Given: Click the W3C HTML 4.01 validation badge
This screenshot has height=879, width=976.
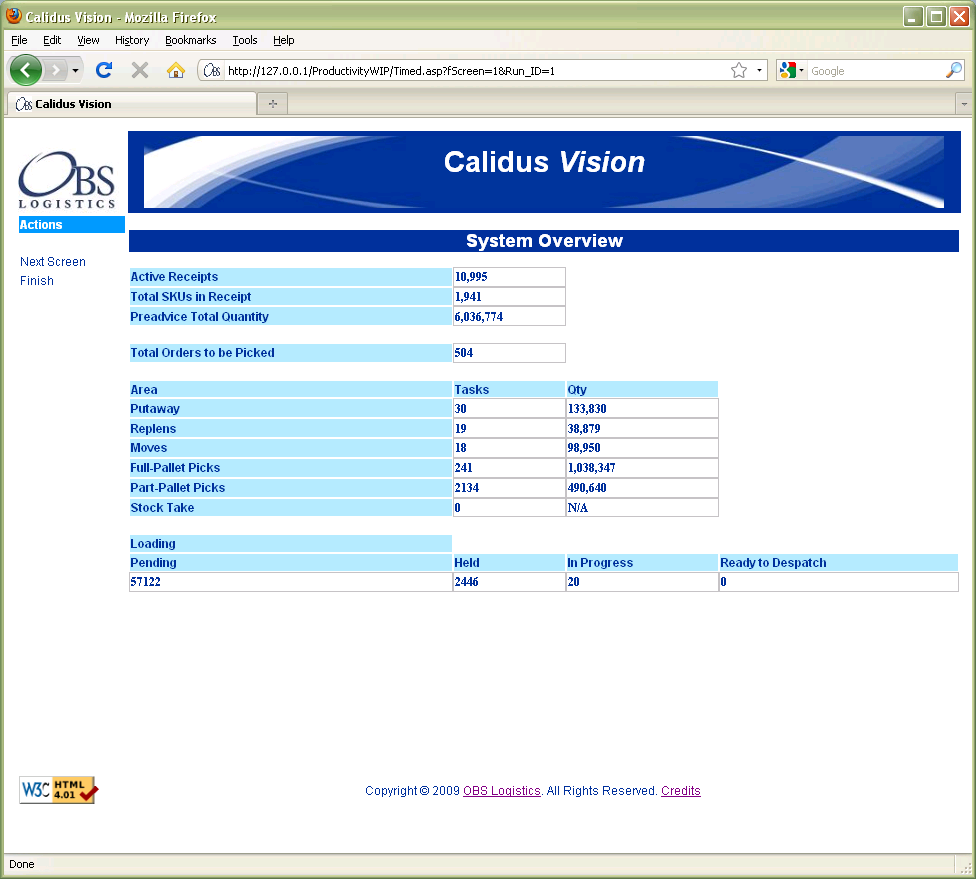Looking at the screenshot, I should click(59, 790).
